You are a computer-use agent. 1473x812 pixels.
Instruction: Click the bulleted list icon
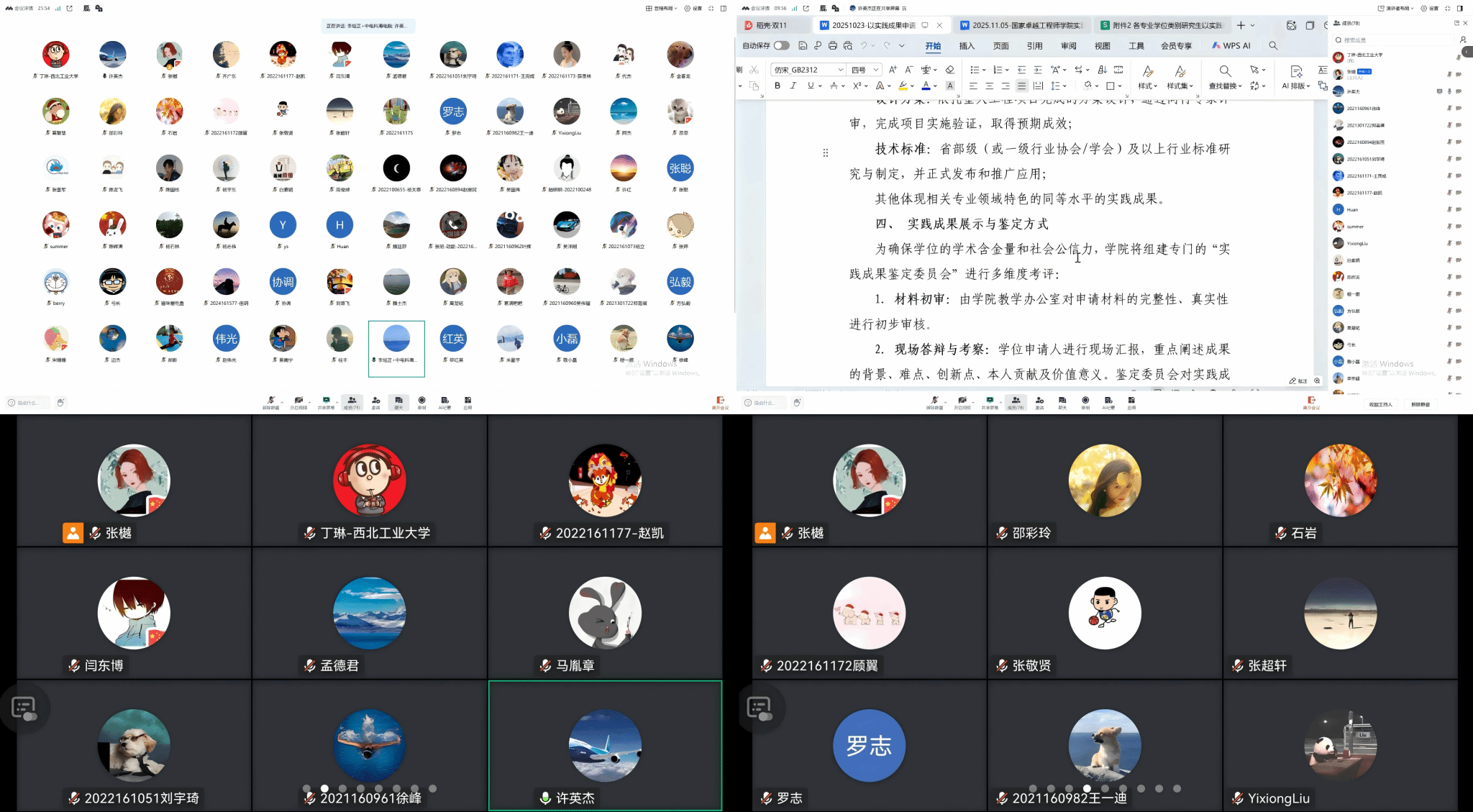click(974, 70)
